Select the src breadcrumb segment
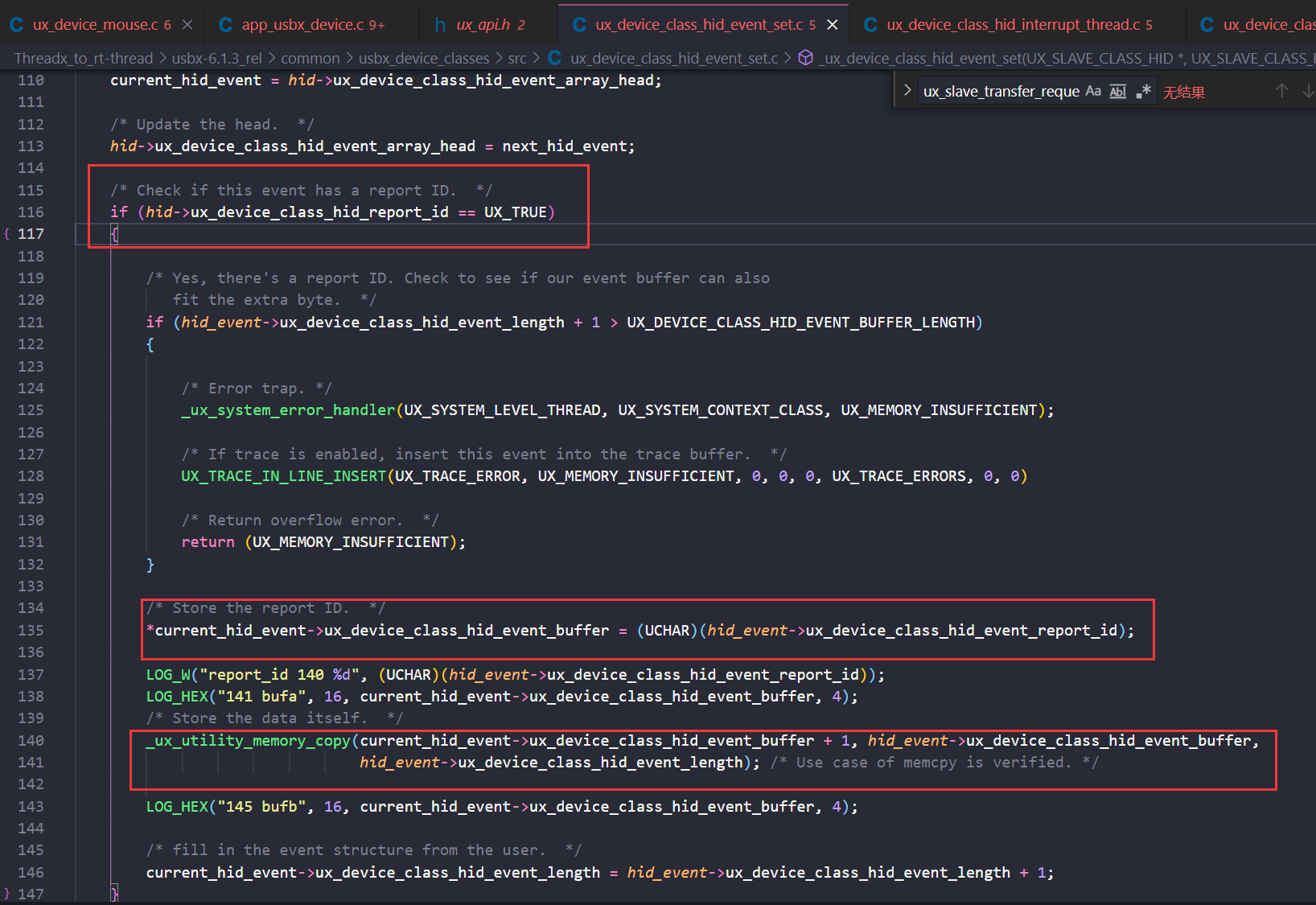Image resolution: width=1316 pixels, height=905 pixels. point(517,58)
